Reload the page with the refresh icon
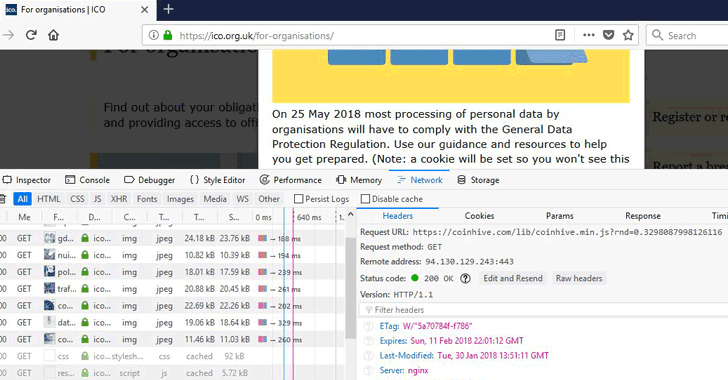Image resolution: width=728 pixels, height=380 pixels. 31,35
